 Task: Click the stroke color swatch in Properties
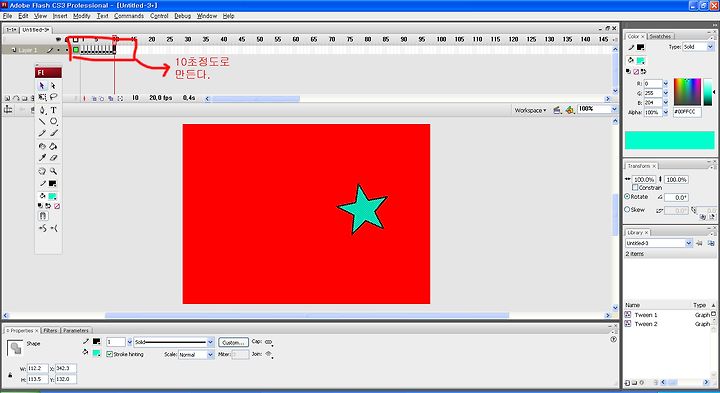click(96, 342)
